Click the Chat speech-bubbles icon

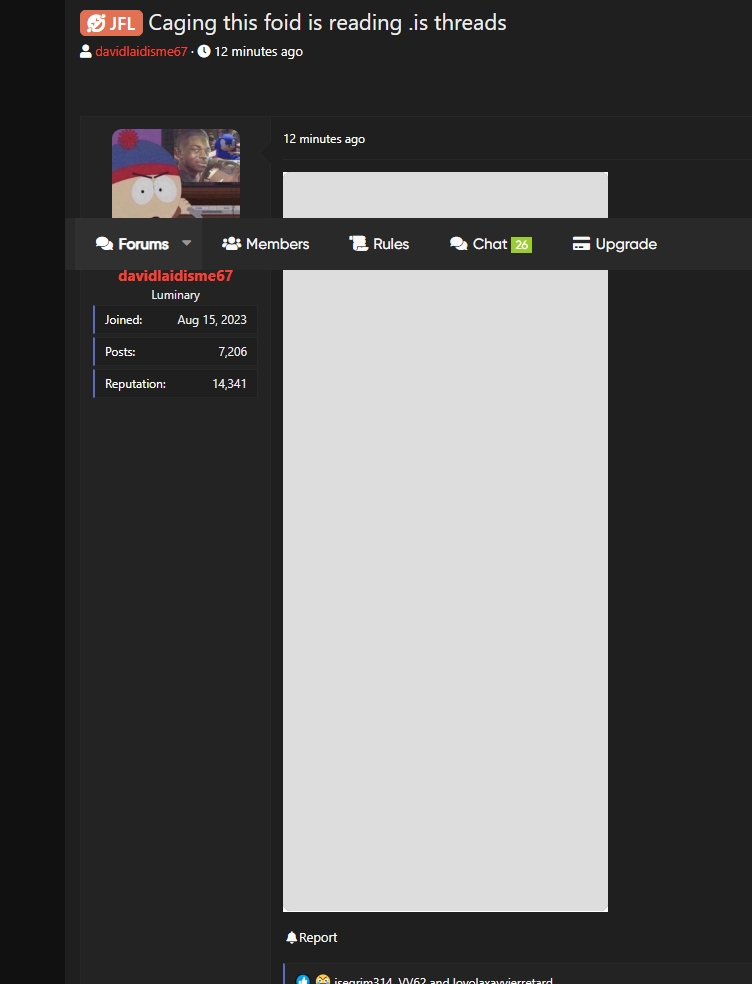[x=459, y=243]
